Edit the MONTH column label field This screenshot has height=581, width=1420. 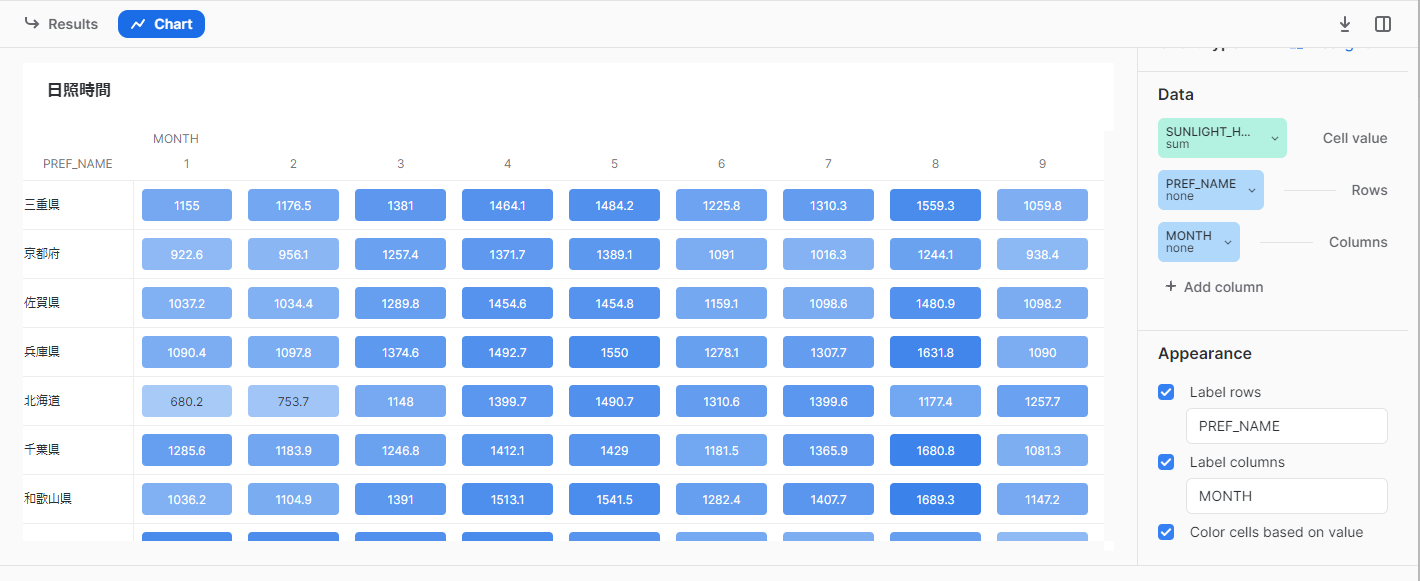pos(1286,496)
